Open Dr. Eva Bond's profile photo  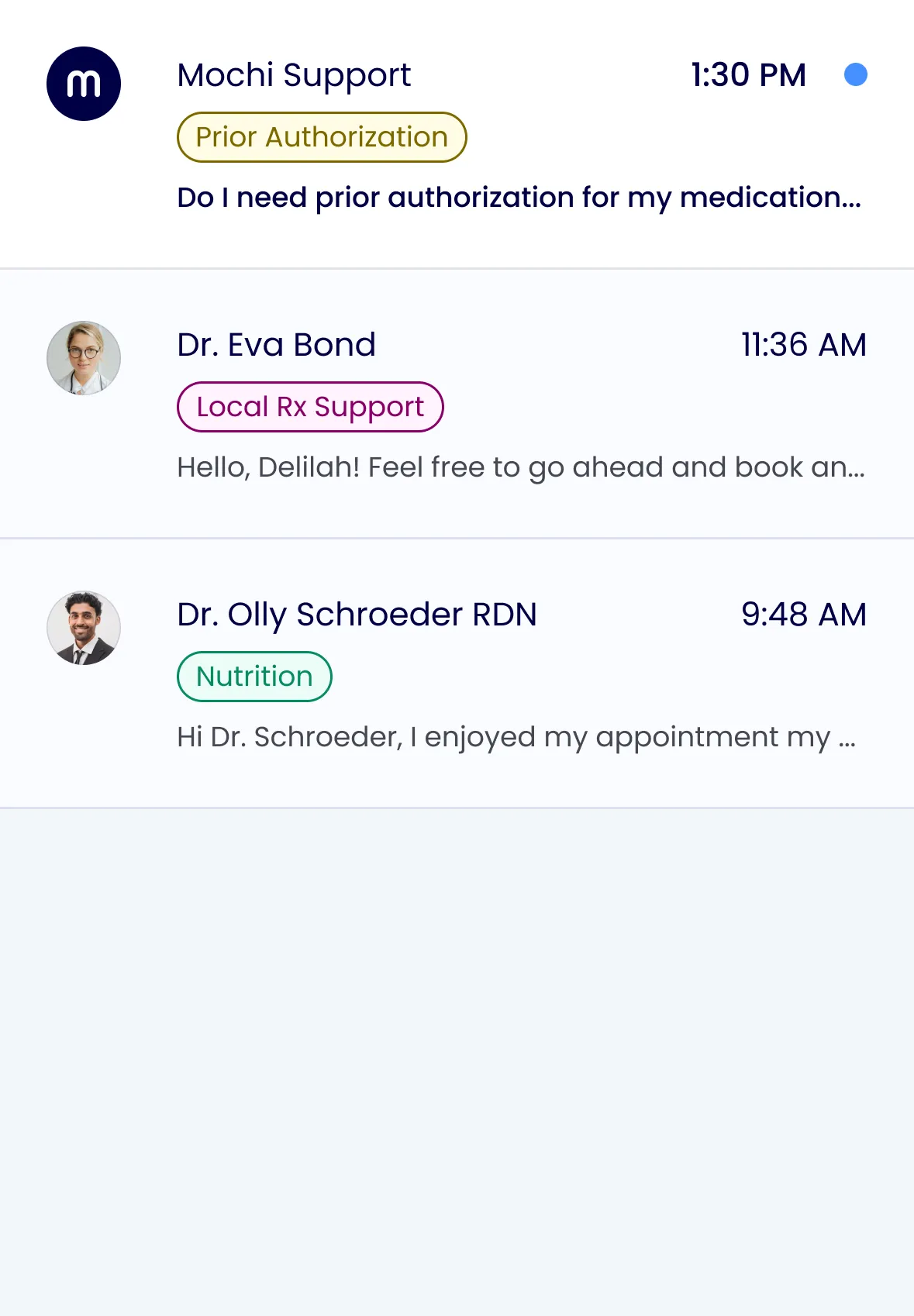point(84,358)
